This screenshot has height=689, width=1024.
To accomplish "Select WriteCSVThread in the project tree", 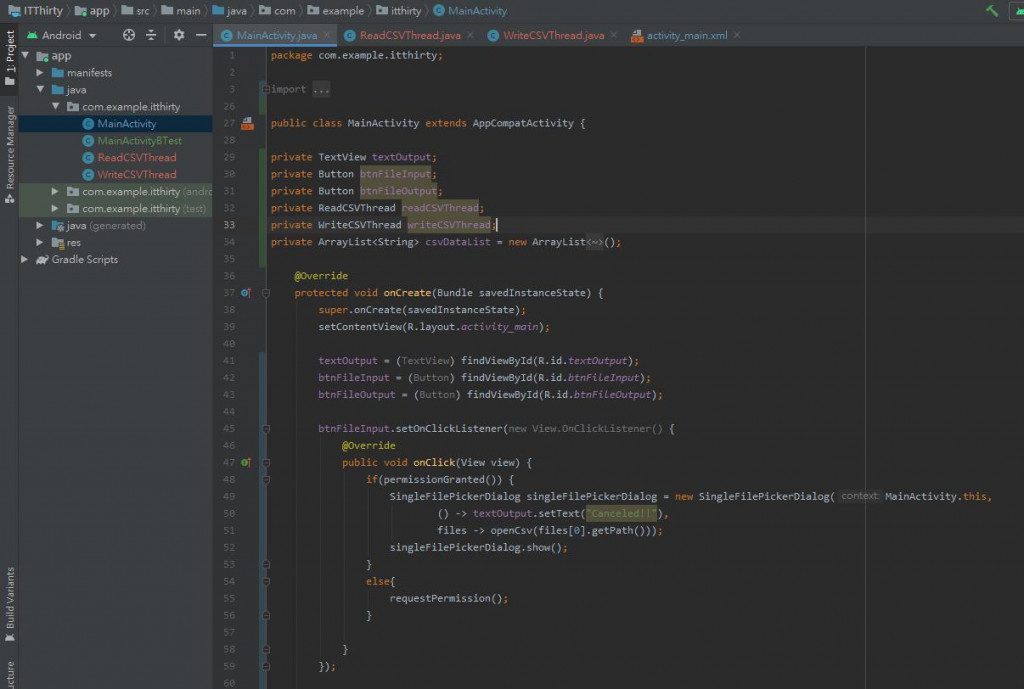I will click(136, 175).
